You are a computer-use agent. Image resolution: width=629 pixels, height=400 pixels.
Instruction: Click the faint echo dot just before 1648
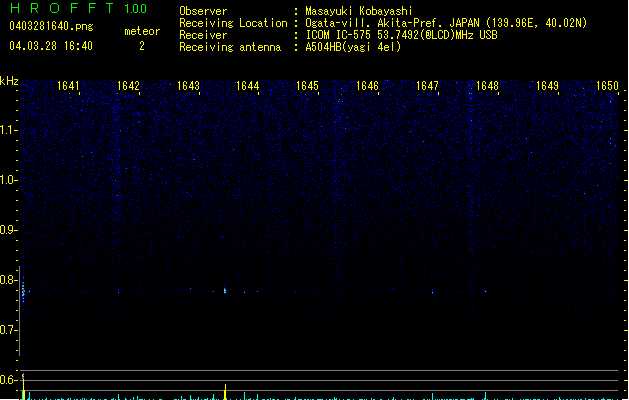click(485, 291)
